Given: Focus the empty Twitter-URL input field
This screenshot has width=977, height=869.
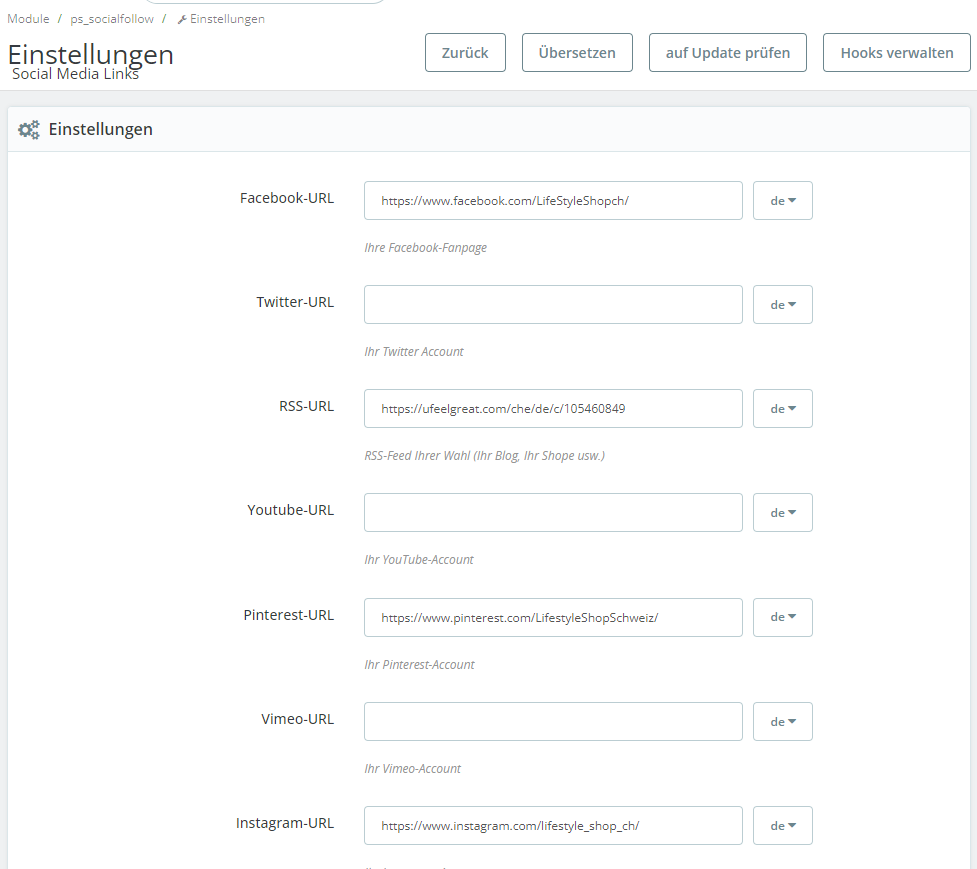Looking at the screenshot, I should click(553, 305).
